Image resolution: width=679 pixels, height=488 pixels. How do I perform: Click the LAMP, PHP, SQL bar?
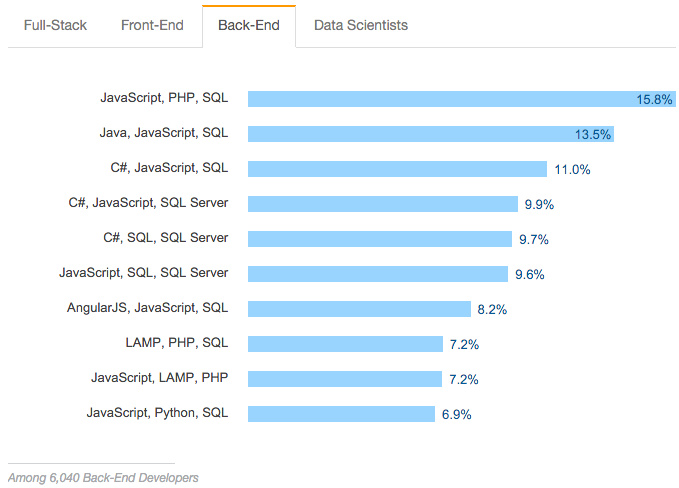pyautogui.click(x=346, y=344)
